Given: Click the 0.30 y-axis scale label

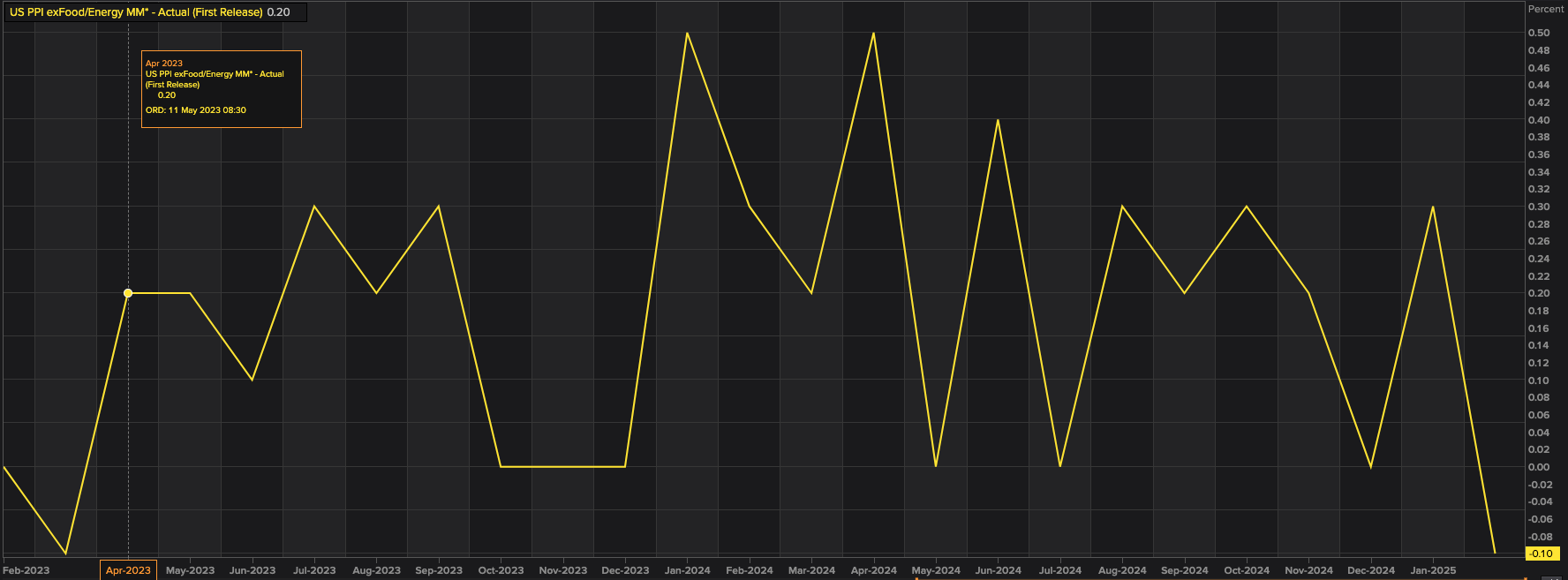Looking at the screenshot, I should 1539,207.
